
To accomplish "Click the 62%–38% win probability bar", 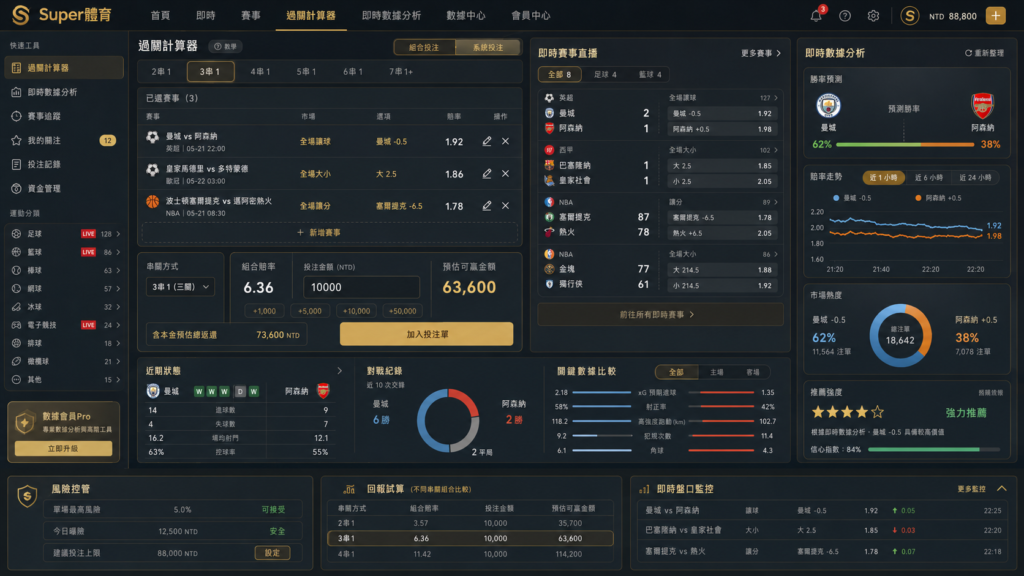I will [x=905, y=144].
